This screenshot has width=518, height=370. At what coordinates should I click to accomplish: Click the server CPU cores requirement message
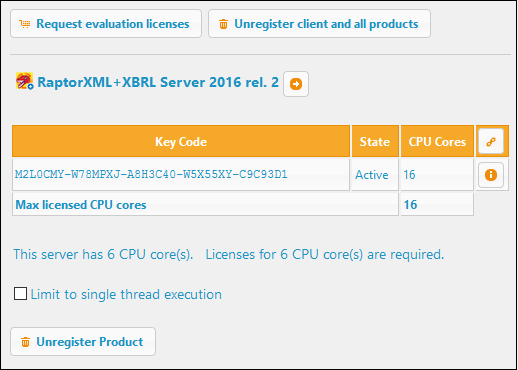pyautogui.click(x=229, y=255)
